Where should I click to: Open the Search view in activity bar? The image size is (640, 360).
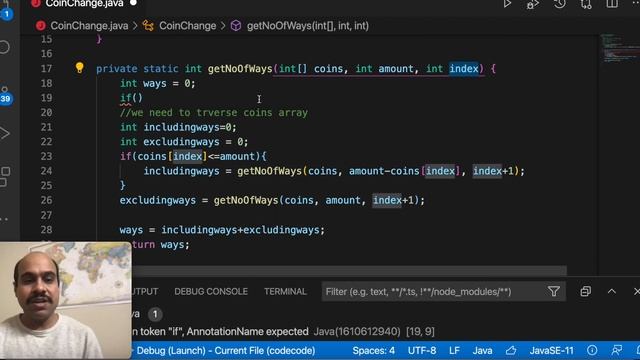(4, 47)
